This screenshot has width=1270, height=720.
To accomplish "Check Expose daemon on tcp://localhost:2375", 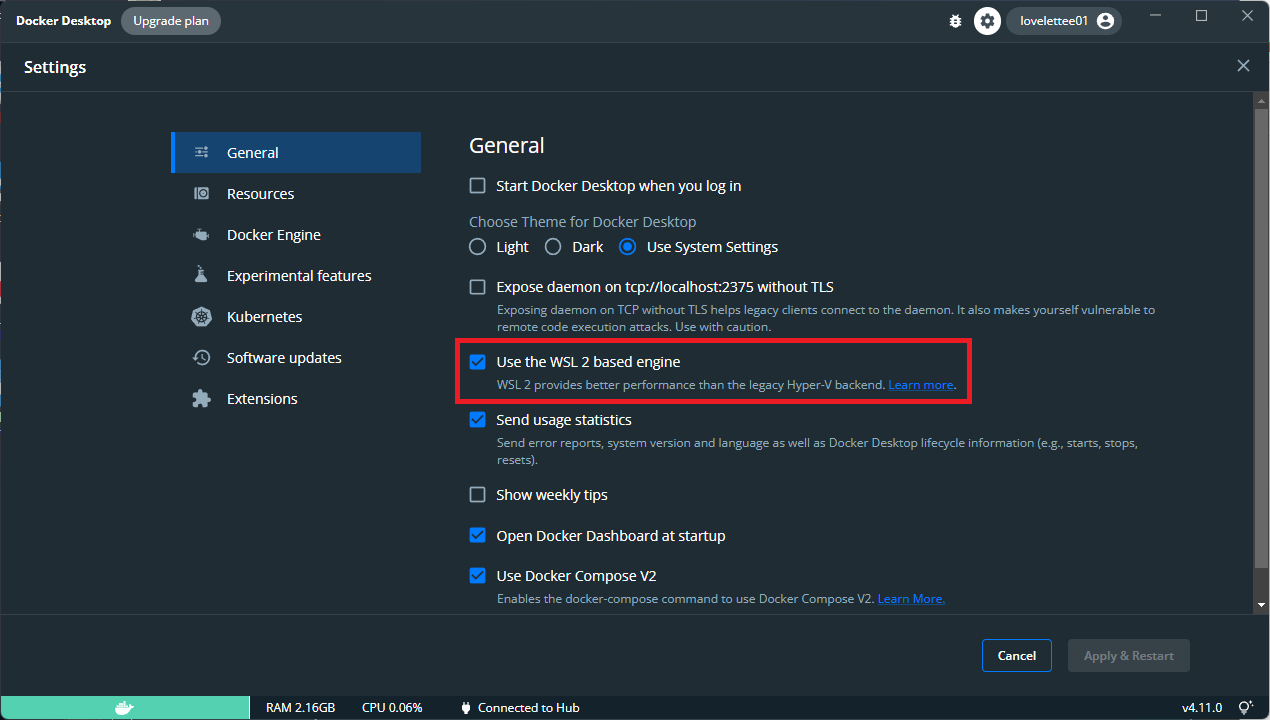I will tap(477, 287).
